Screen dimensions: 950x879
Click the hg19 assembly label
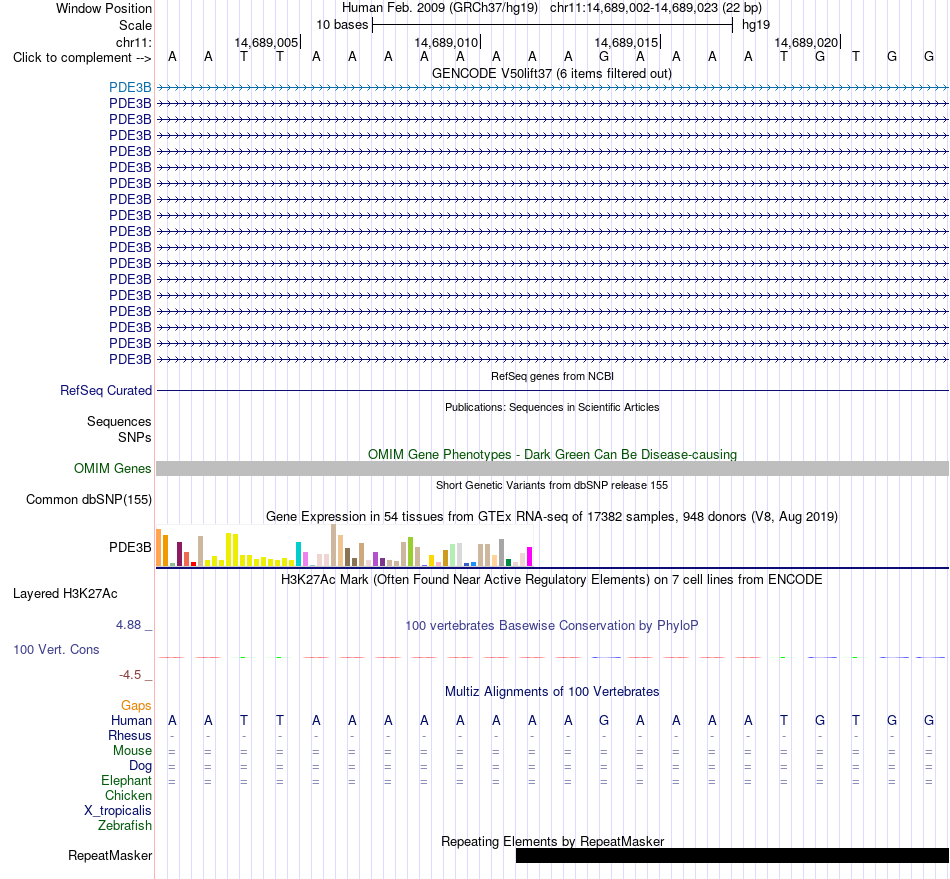756,25
